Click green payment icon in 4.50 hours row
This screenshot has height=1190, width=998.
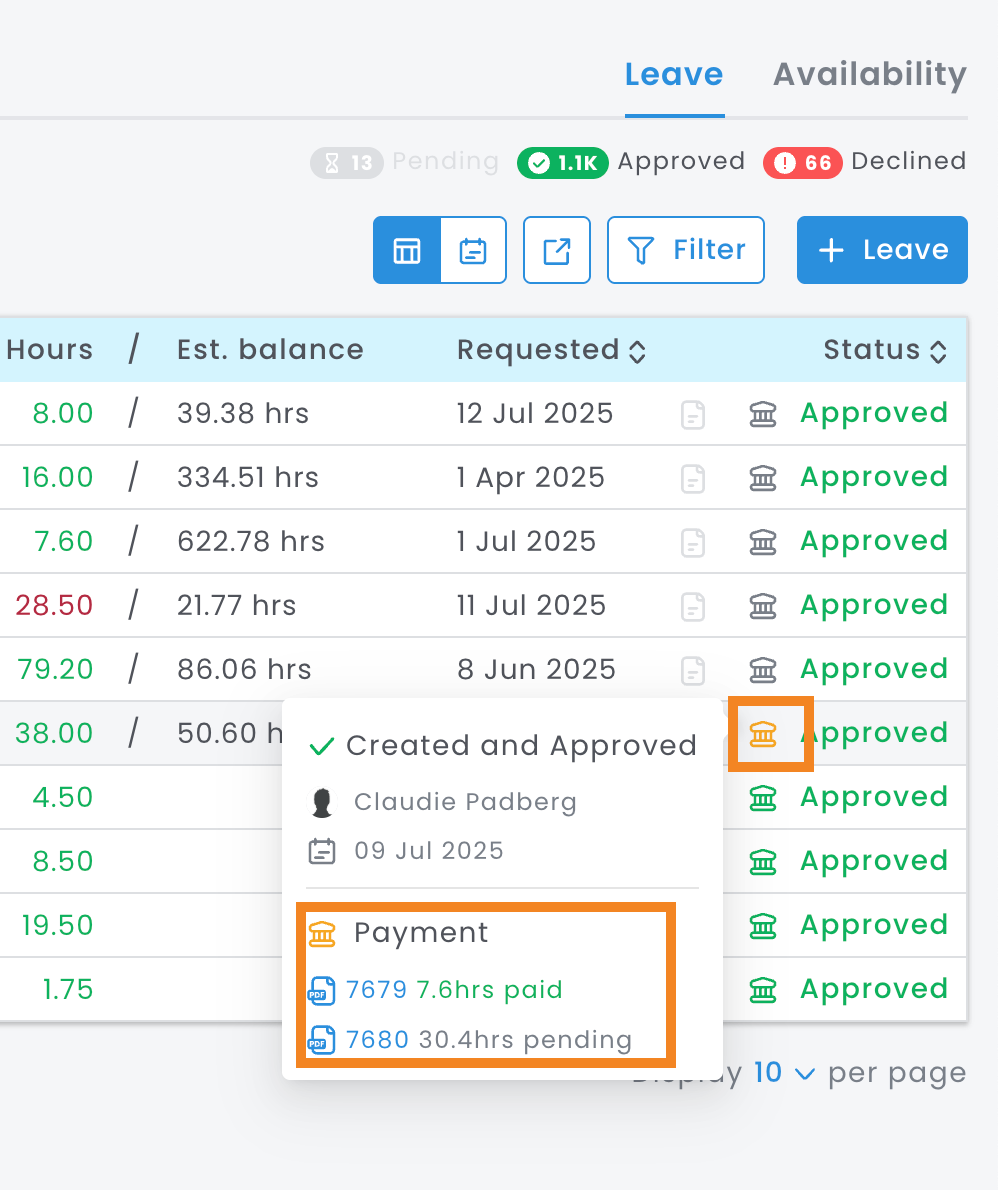(763, 798)
